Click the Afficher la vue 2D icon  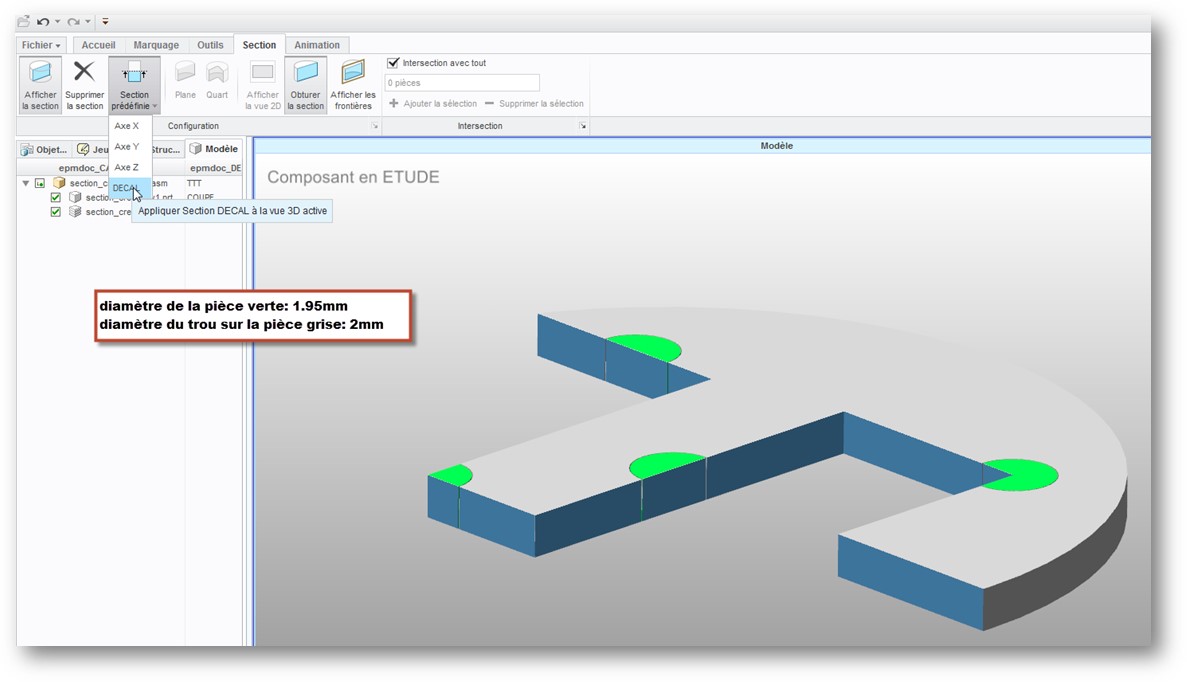(262, 74)
